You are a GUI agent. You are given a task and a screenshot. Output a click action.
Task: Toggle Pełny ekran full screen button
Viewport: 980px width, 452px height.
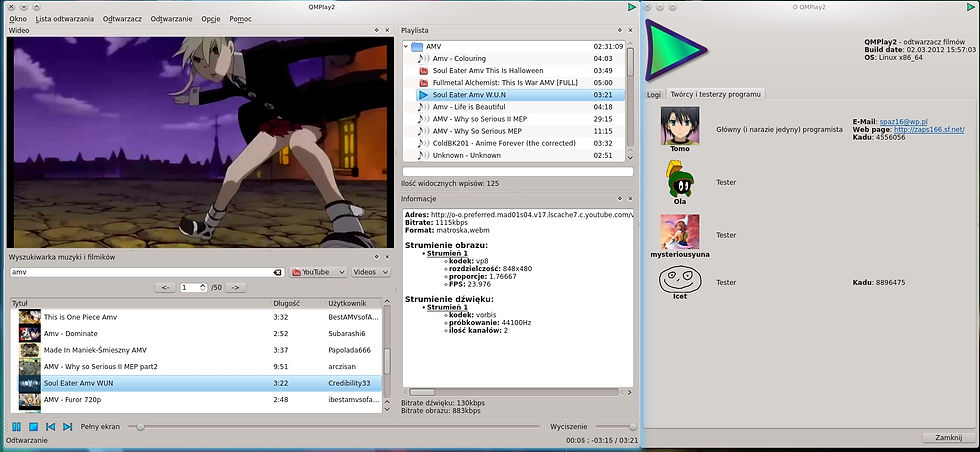(x=100, y=426)
